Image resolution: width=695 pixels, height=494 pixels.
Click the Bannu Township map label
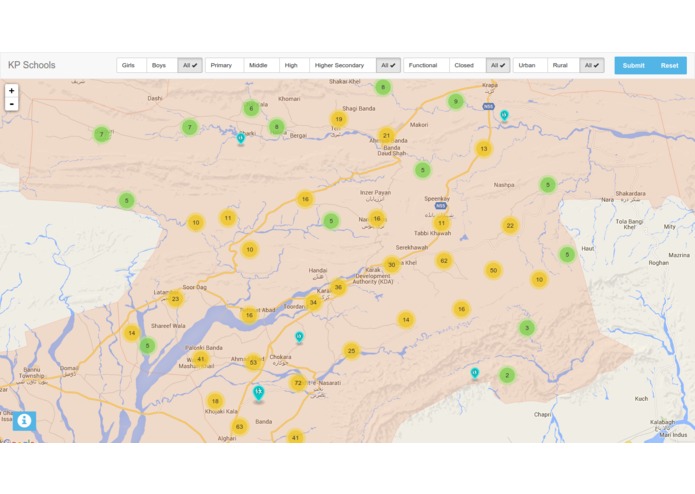[31, 373]
